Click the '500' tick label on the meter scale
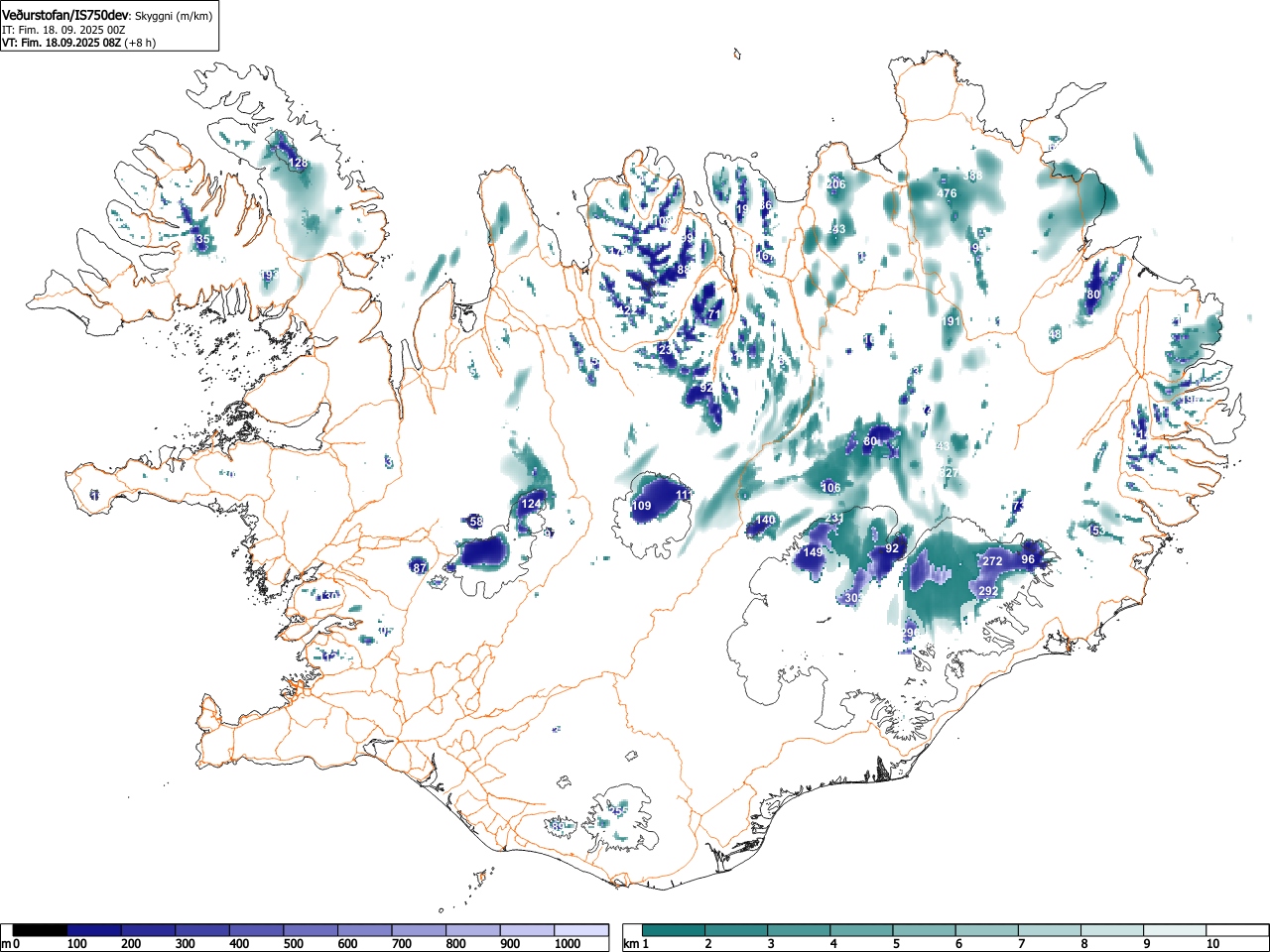 293,944
